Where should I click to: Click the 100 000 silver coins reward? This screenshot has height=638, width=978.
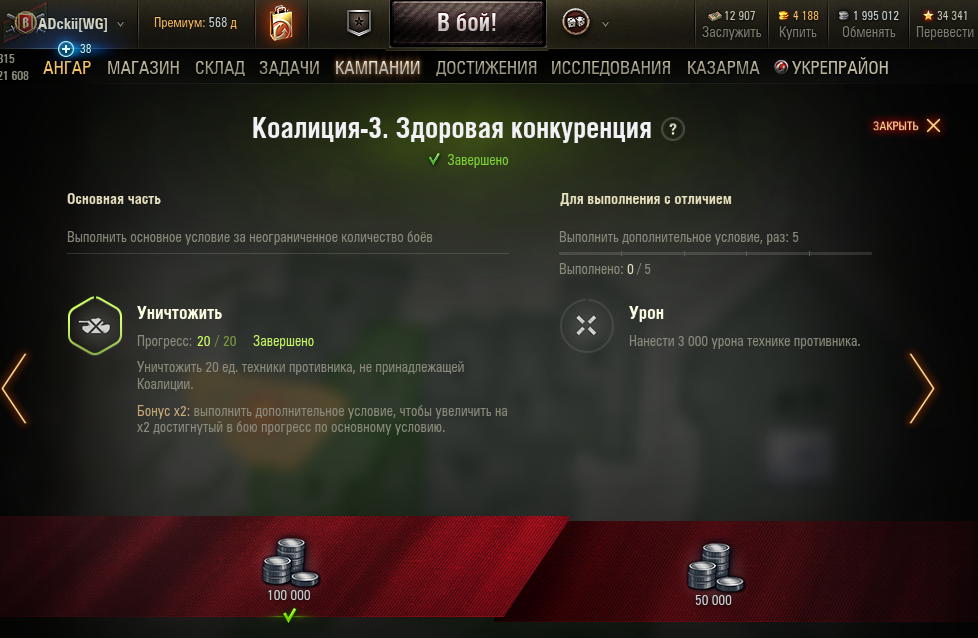click(x=289, y=570)
